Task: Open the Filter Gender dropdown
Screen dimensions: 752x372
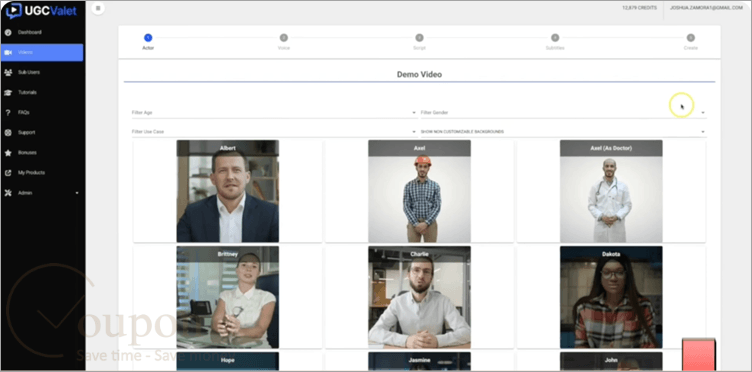Action: tap(563, 113)
